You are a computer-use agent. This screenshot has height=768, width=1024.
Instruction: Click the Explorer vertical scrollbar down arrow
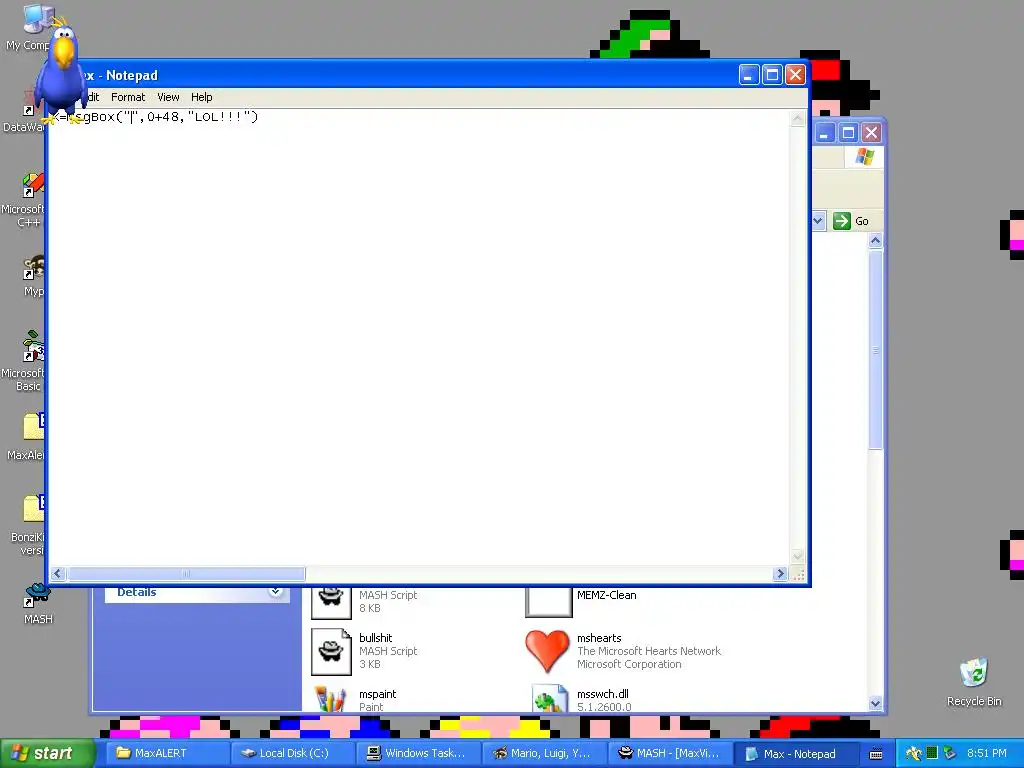[x=875, y=703]
